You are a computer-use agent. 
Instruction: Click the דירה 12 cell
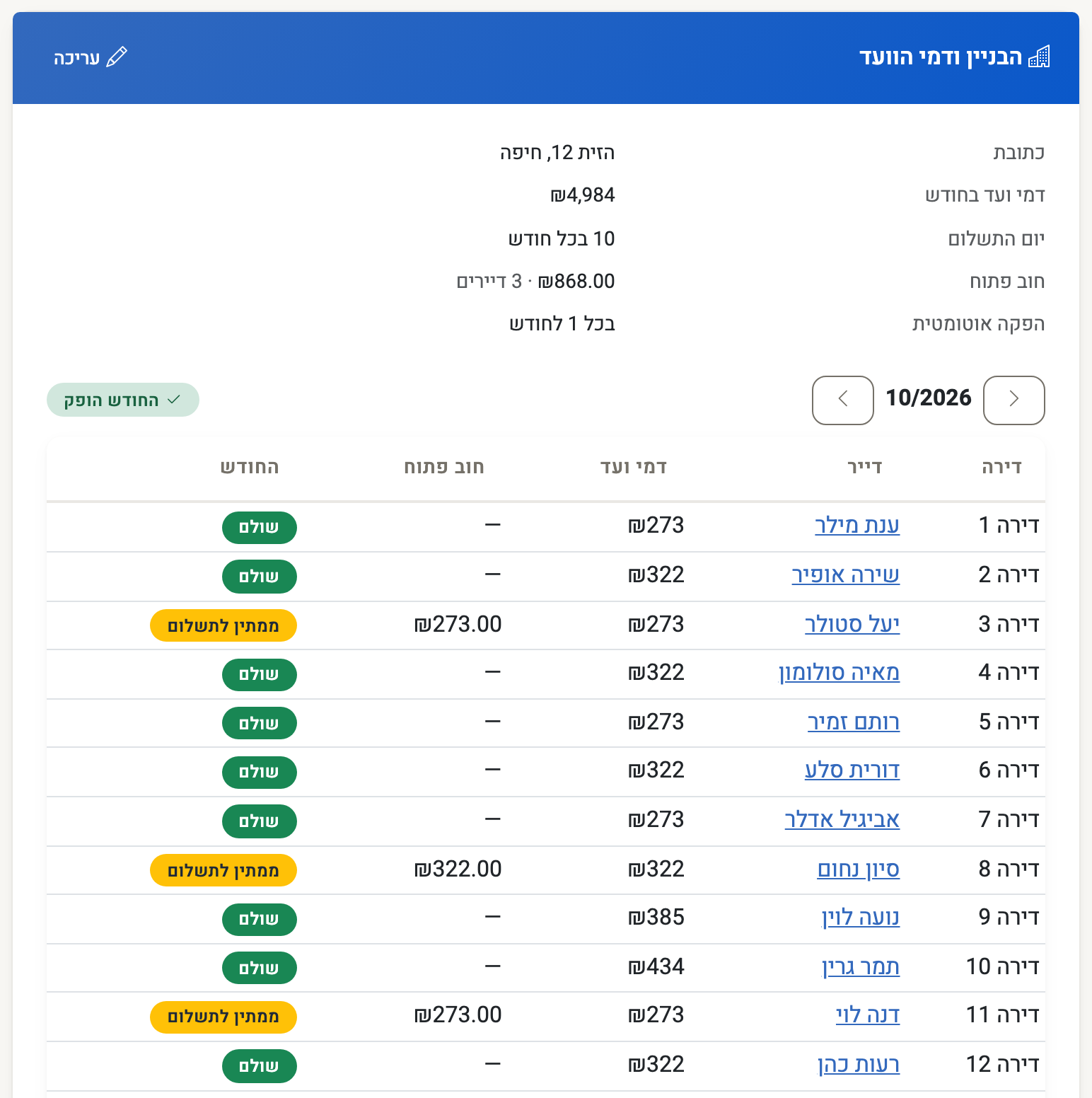1003,1064
